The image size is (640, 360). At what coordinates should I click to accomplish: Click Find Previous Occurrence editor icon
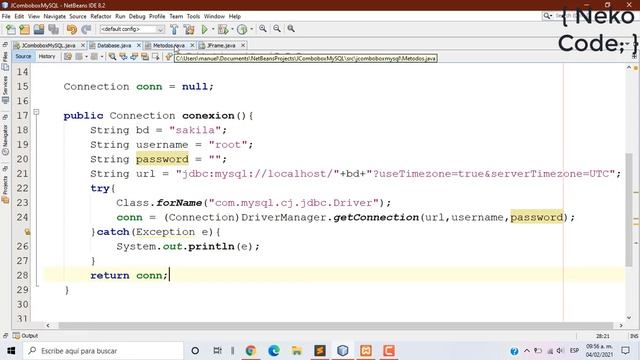[x=123, y=57]
